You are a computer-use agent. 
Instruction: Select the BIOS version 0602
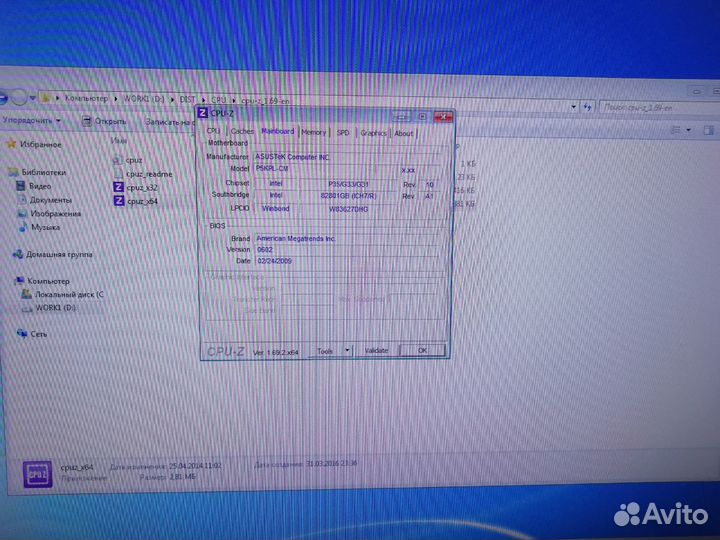tap(347, 250)
